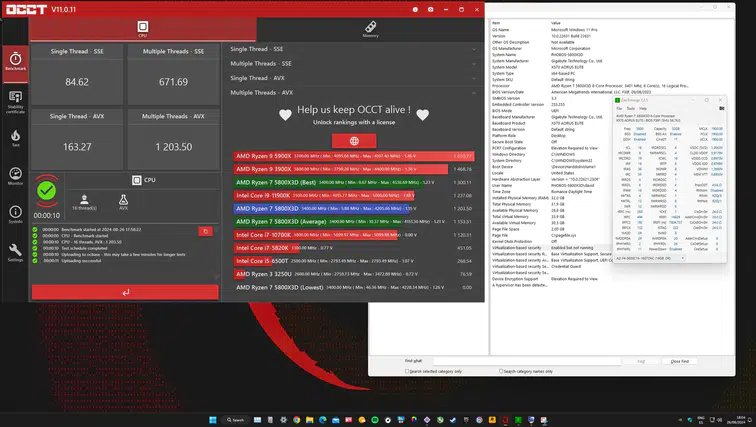Click the CPU chip icon above thread settings
This screenshot has width=756, height=427.
137,180
